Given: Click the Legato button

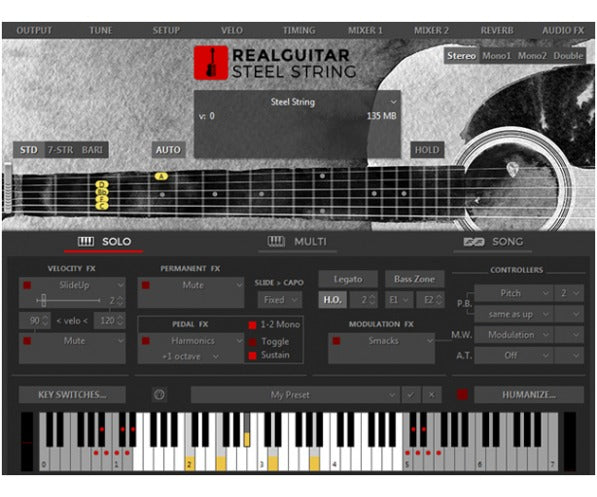Looking at the screenshot, I should point(348,279).
